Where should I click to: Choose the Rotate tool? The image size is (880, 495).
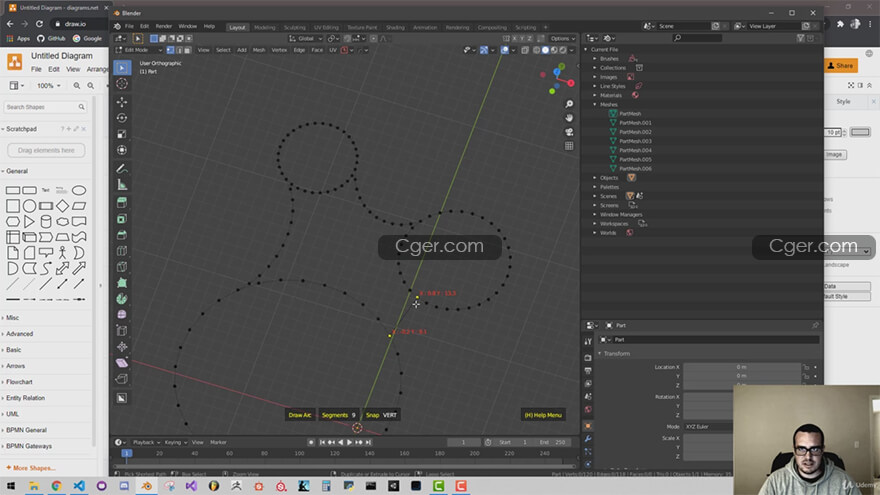(122, 118)
